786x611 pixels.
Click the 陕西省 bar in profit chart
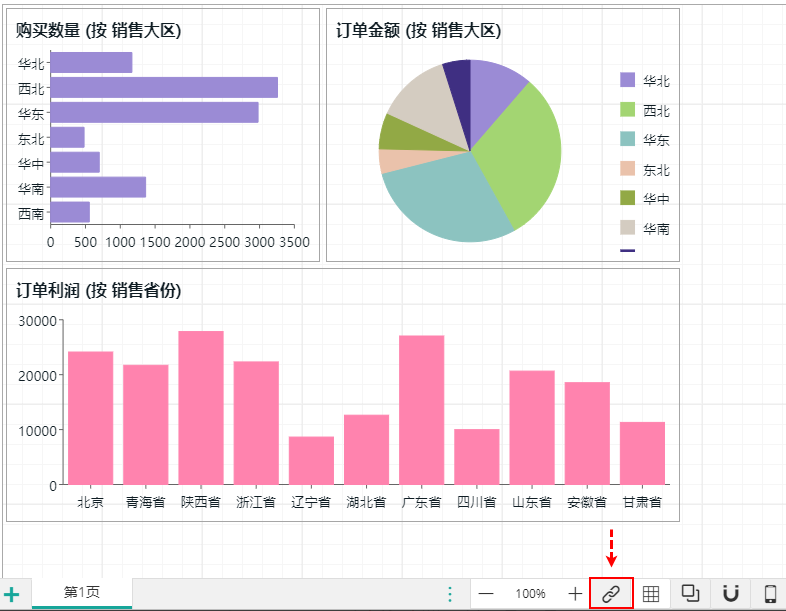(x=201, y=408)
